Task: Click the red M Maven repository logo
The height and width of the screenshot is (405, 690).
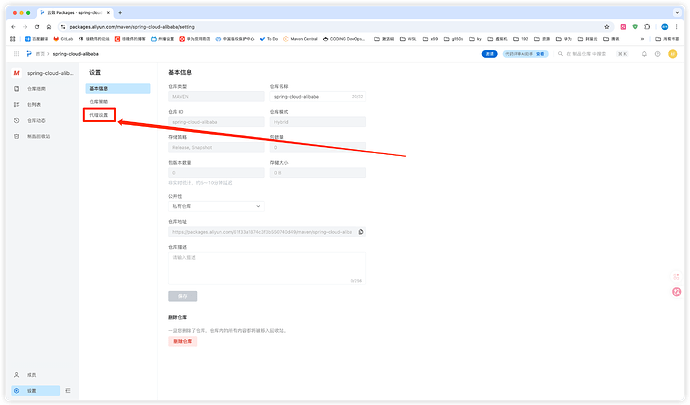Action: 17,73
